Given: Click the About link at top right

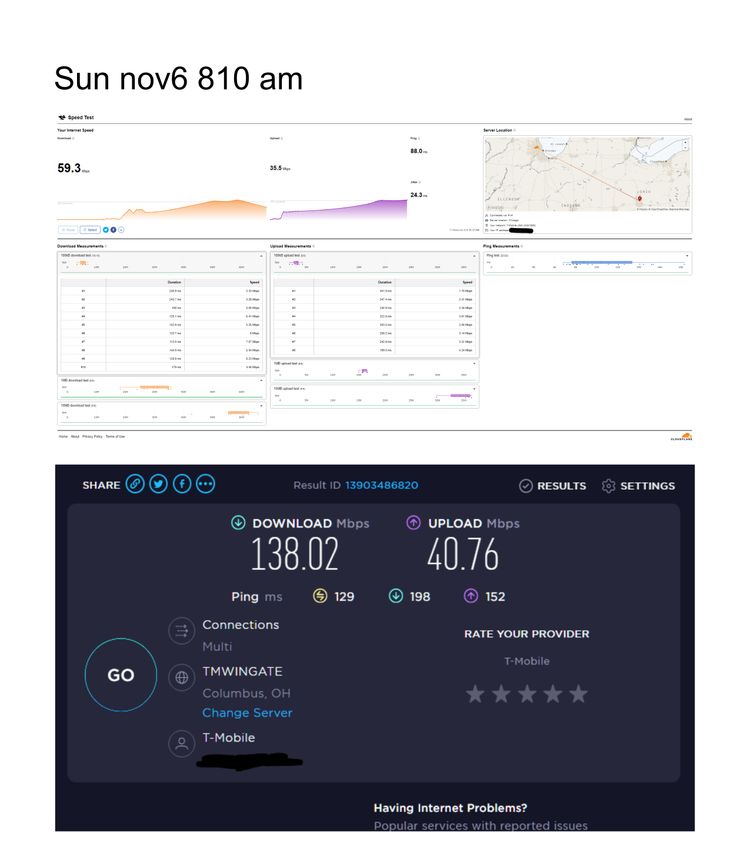Looking at the screenshot, I should [x=688, y=119].
